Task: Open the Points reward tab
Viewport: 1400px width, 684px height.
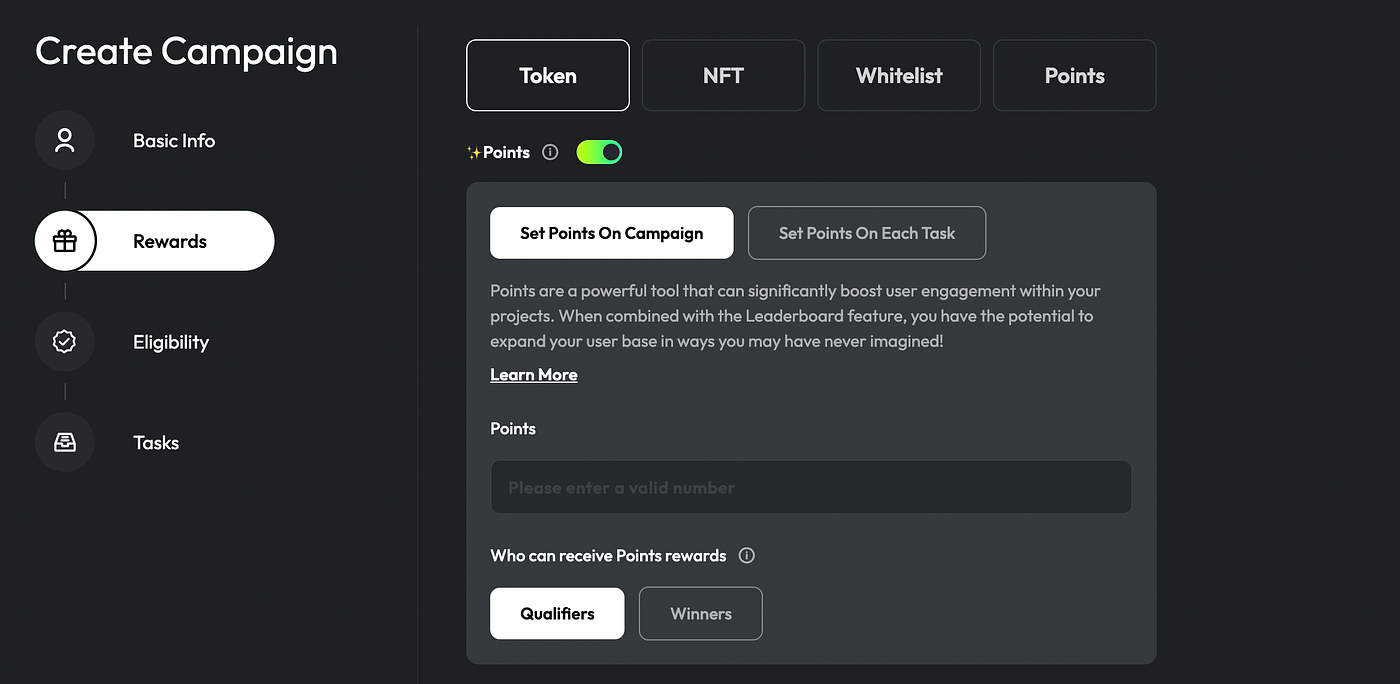Action: pos(1074,75)
